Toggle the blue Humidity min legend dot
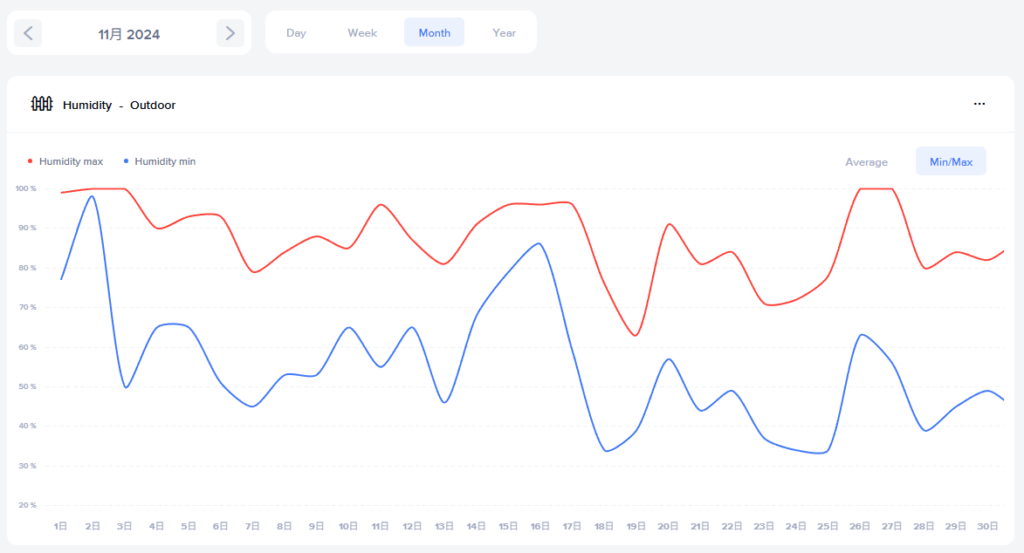The width and height of the screenshot is (1024, 553). (126, 161)
